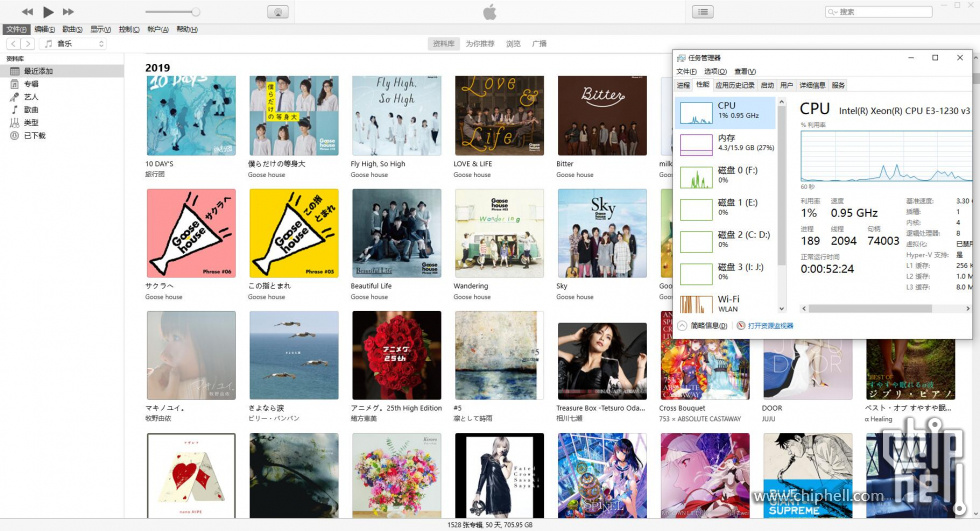Open the アニメグ。25th High Edition album
This screenshot has width=980, height=531.
397,355
